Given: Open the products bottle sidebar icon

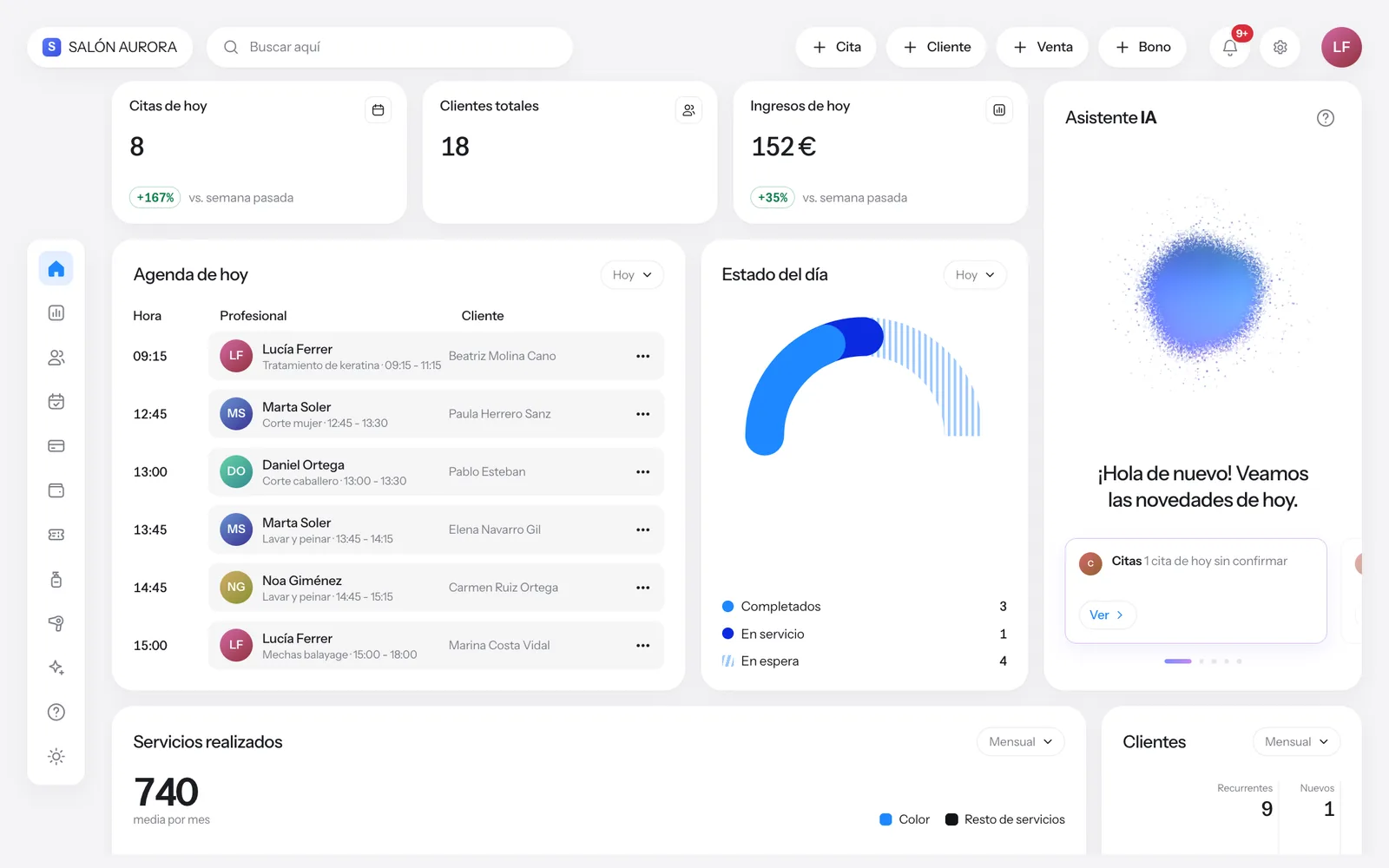Looking at the screenshot, I should [x=56, y=579].
